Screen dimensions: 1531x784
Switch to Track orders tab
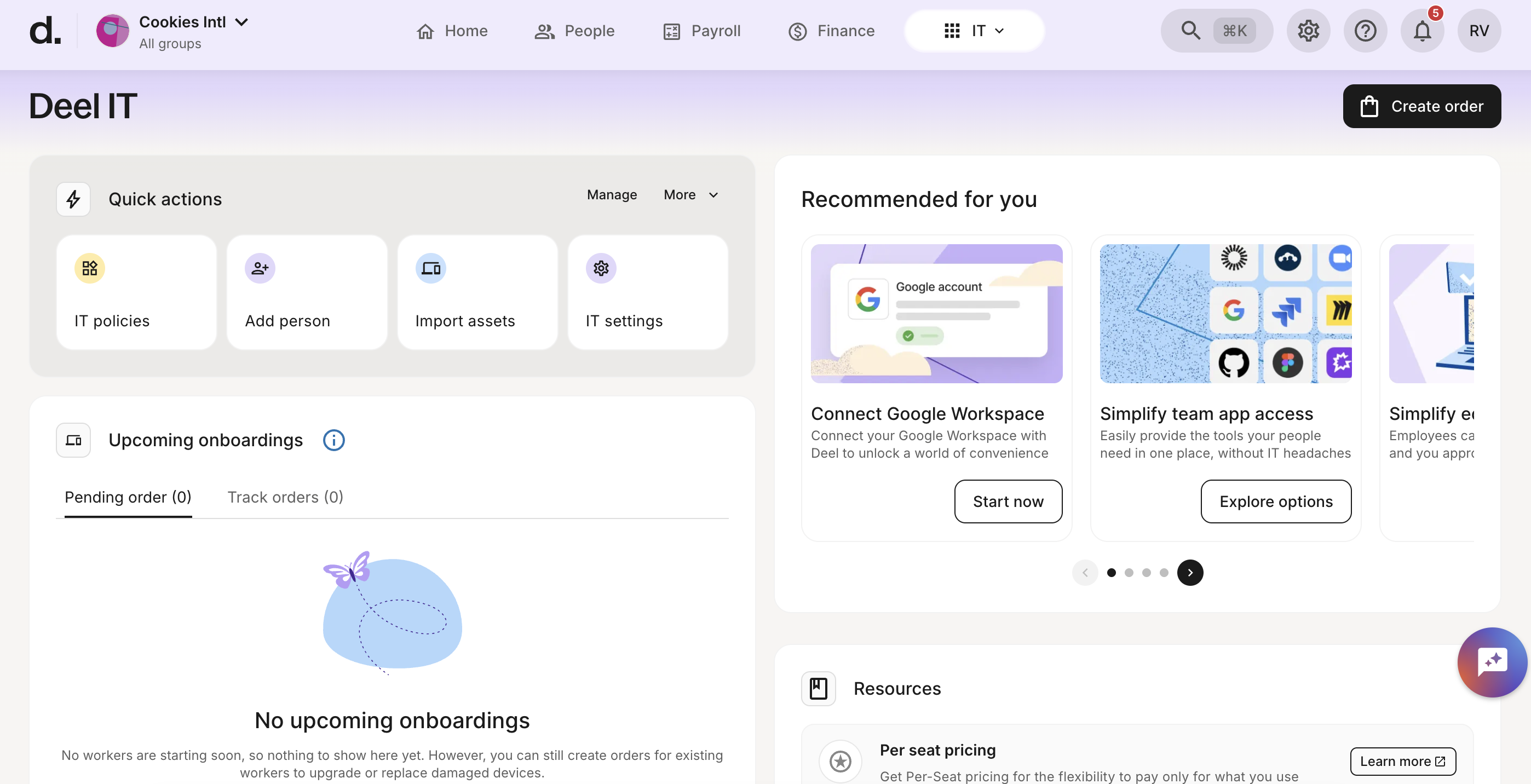[285, 497]
